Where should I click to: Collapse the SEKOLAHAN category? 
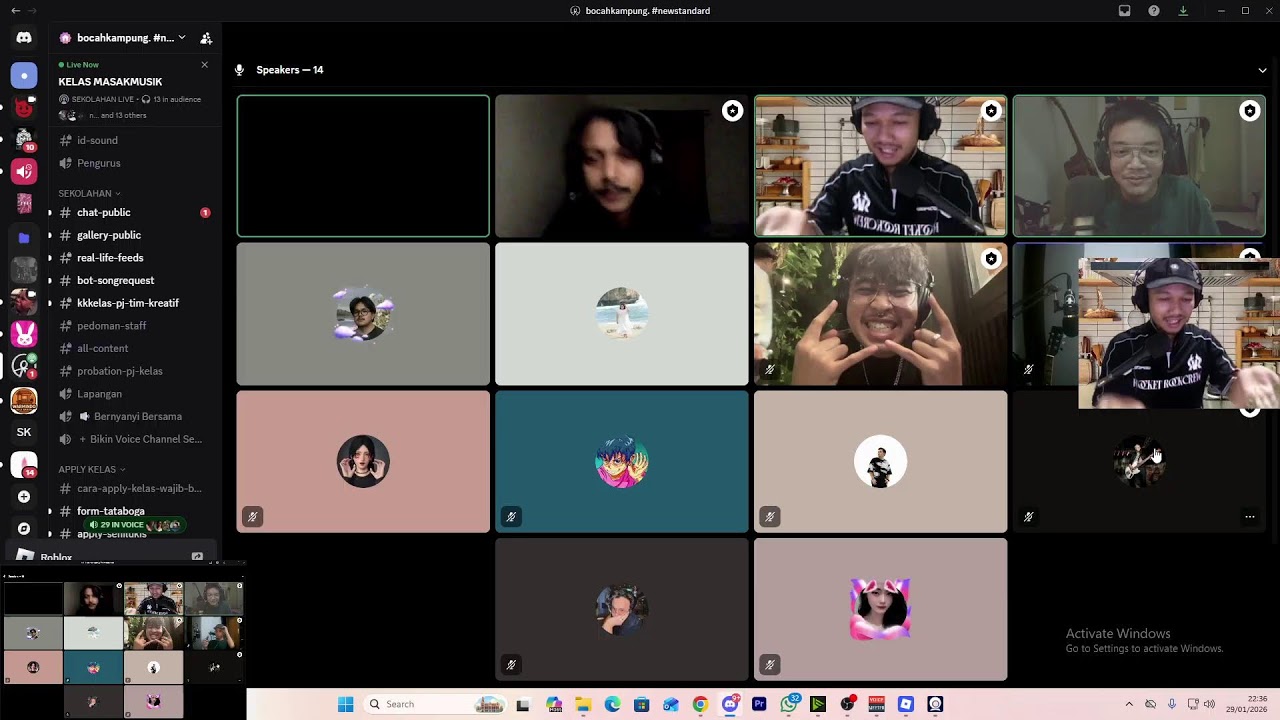tap(89, 193)
